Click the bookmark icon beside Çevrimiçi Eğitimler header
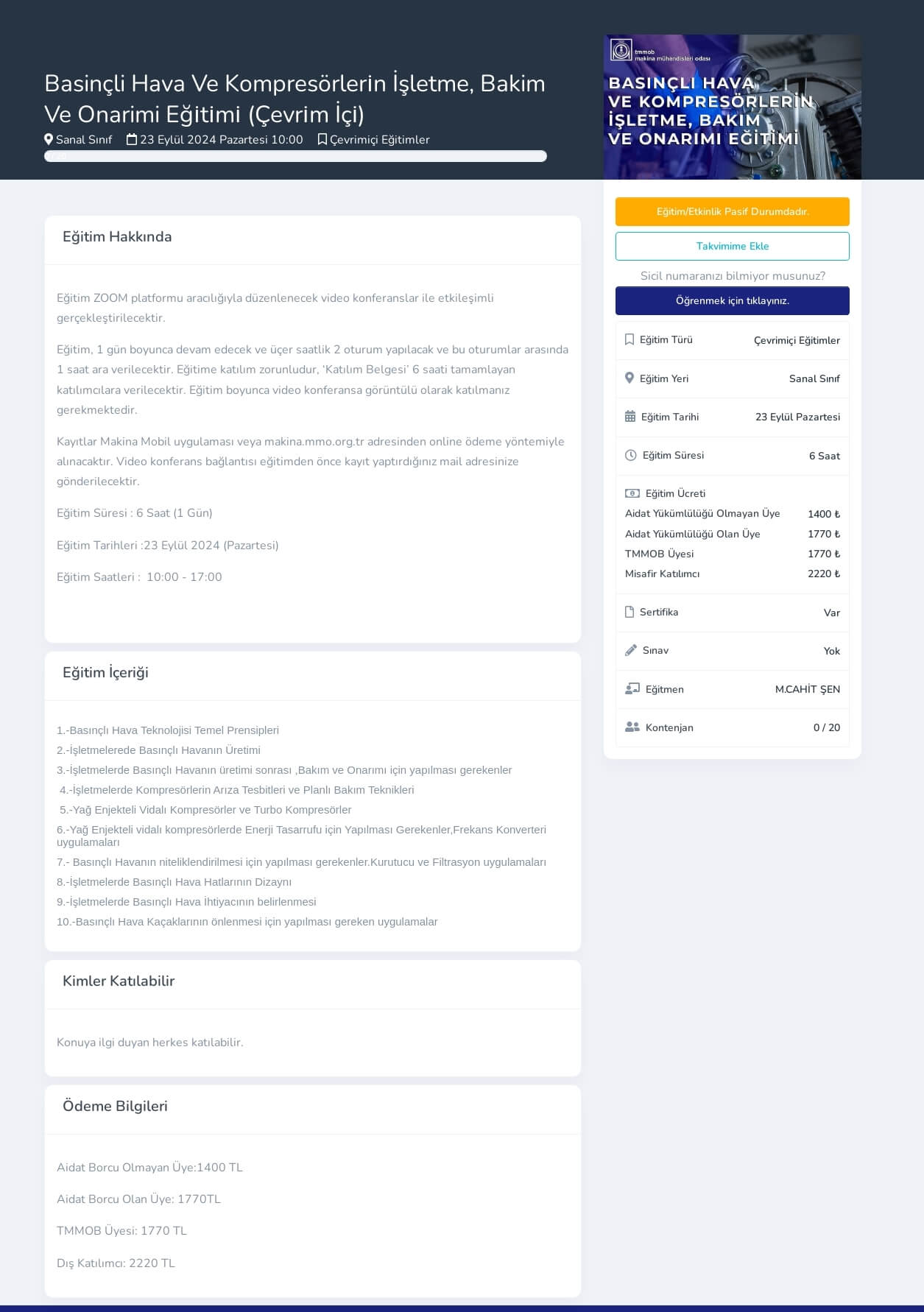This screenshot has height=1312, width=924. pos(322,139)
